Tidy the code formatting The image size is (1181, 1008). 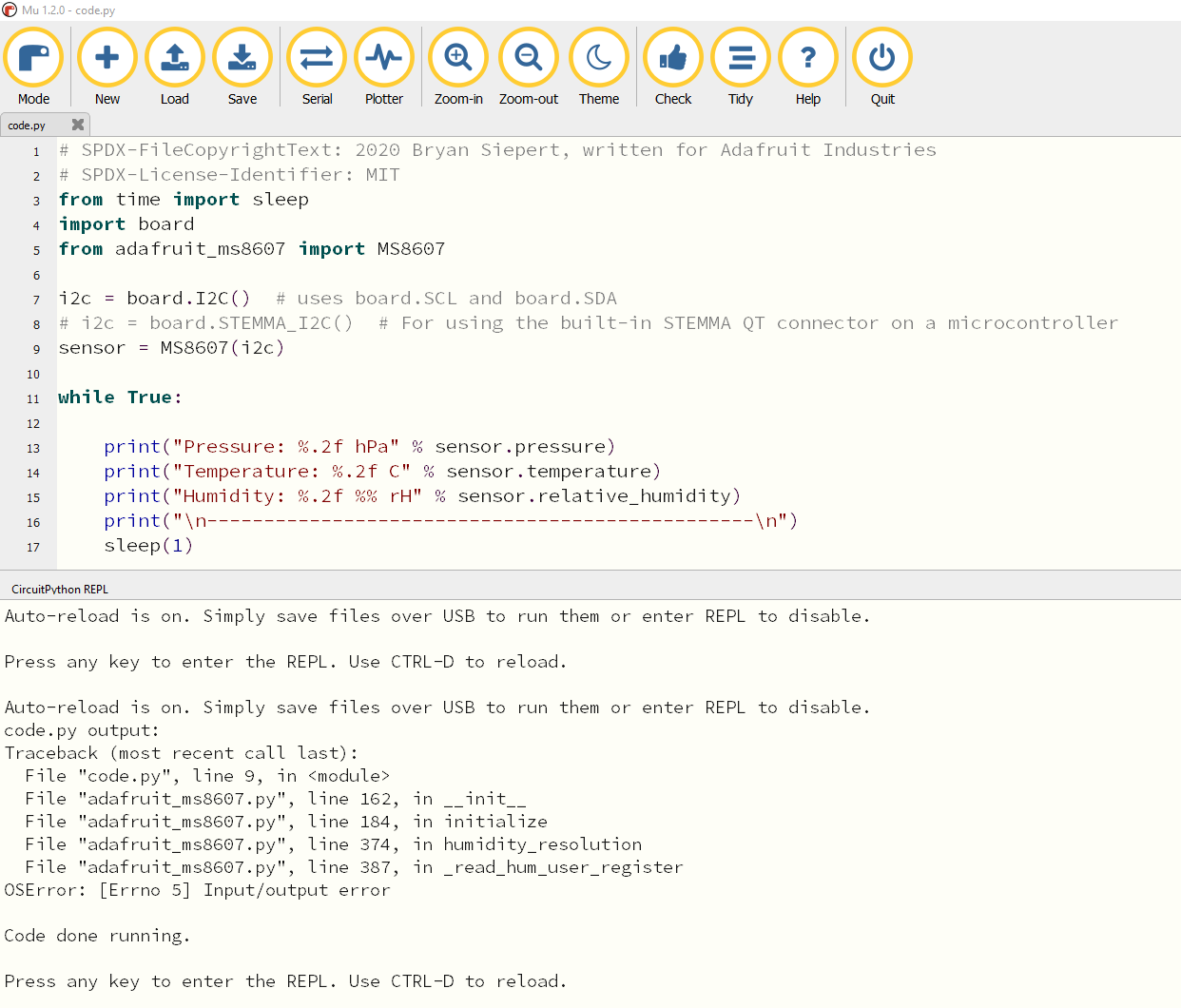[x=741, y=58]
